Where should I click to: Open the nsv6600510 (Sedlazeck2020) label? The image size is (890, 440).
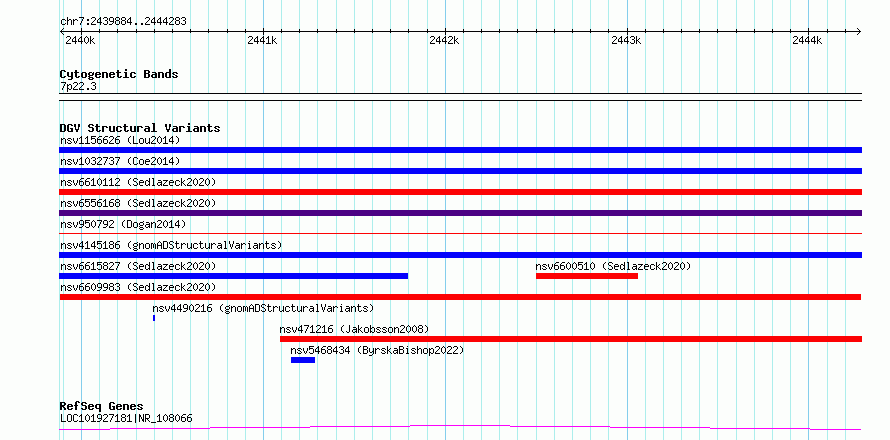[613, 266]
